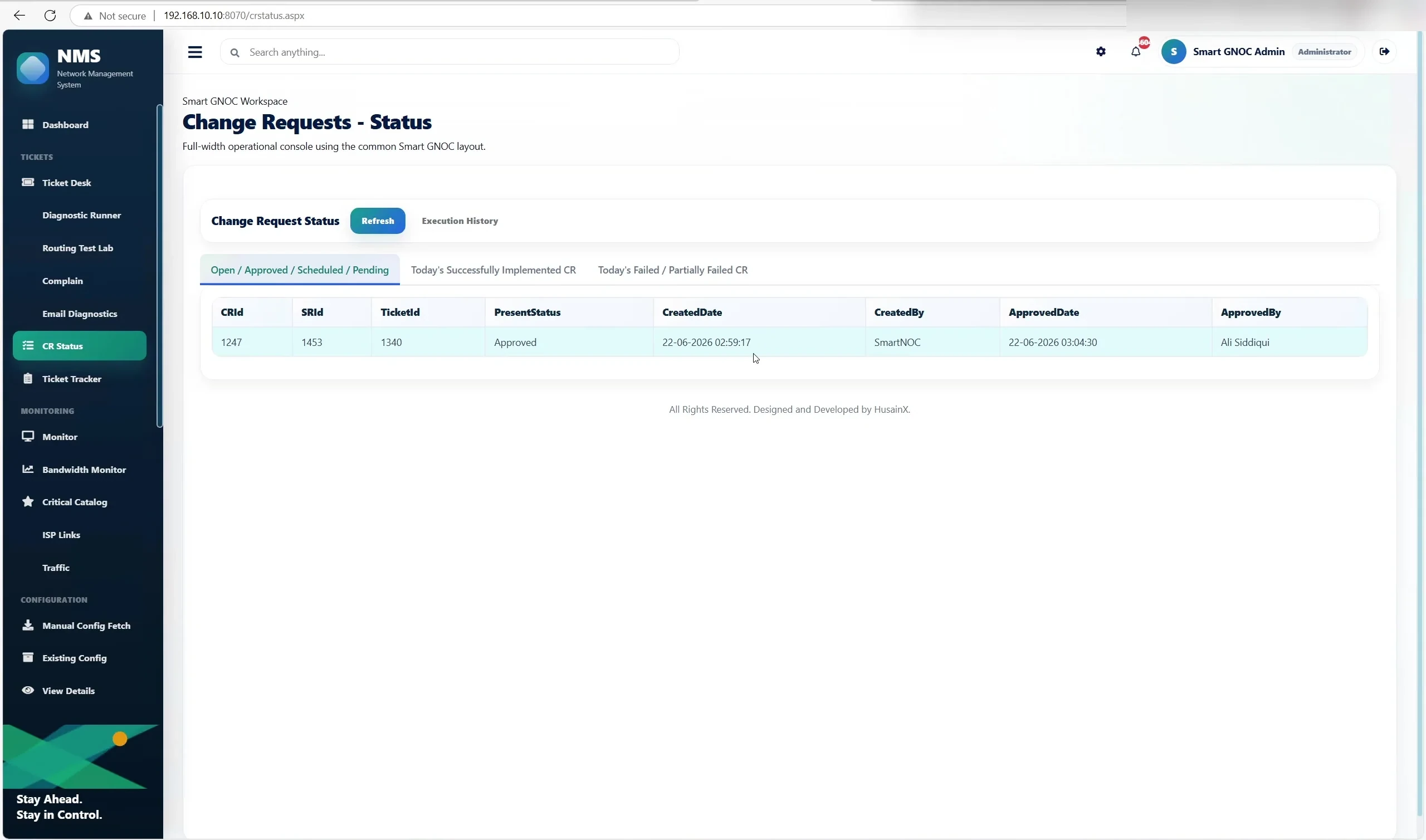Focus the Search anything field
The width and height of the screenshot is (1426, 840).
click(450, 52)
